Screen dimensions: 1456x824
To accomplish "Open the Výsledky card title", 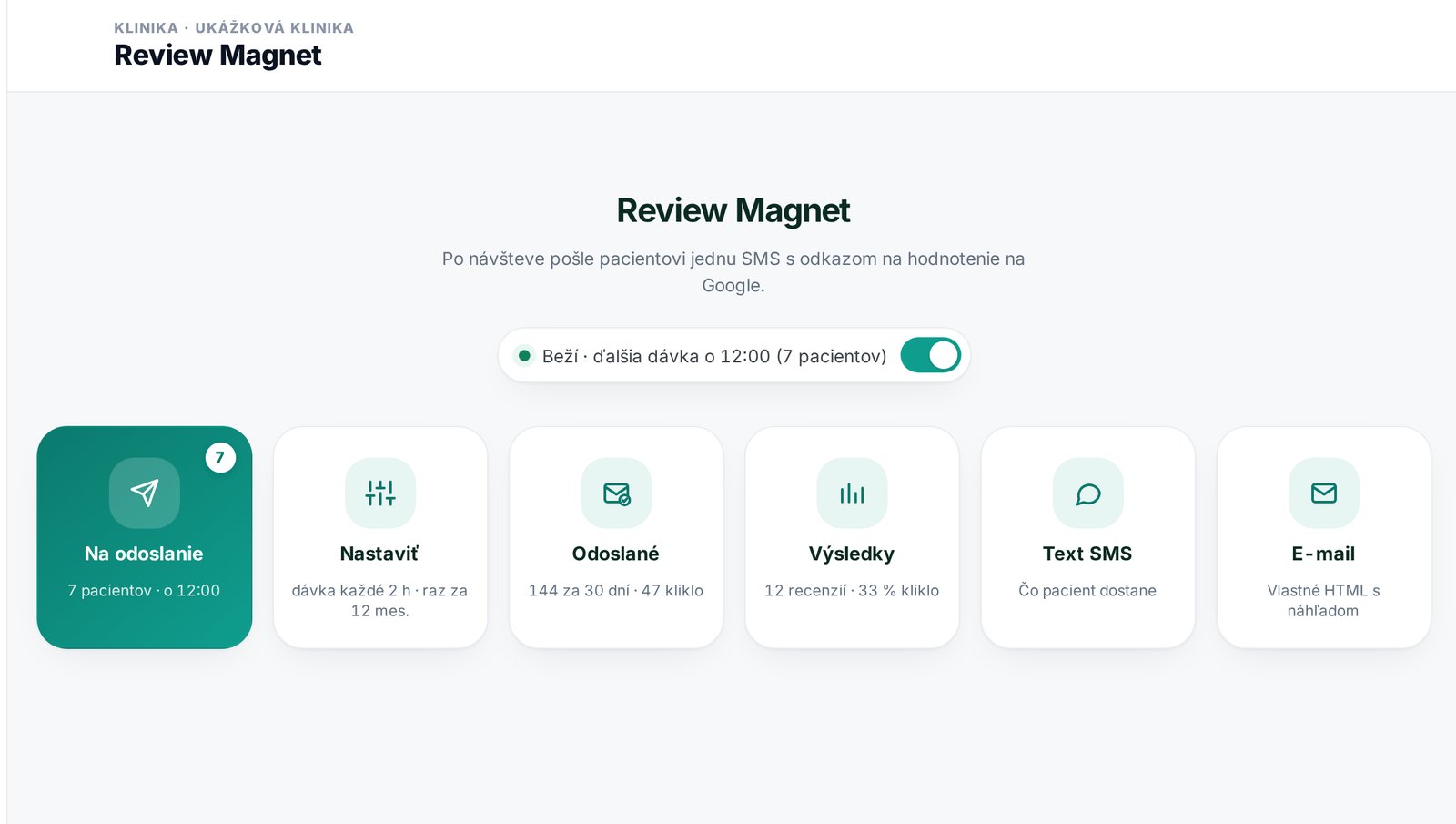I will click(x=852, y=554).
